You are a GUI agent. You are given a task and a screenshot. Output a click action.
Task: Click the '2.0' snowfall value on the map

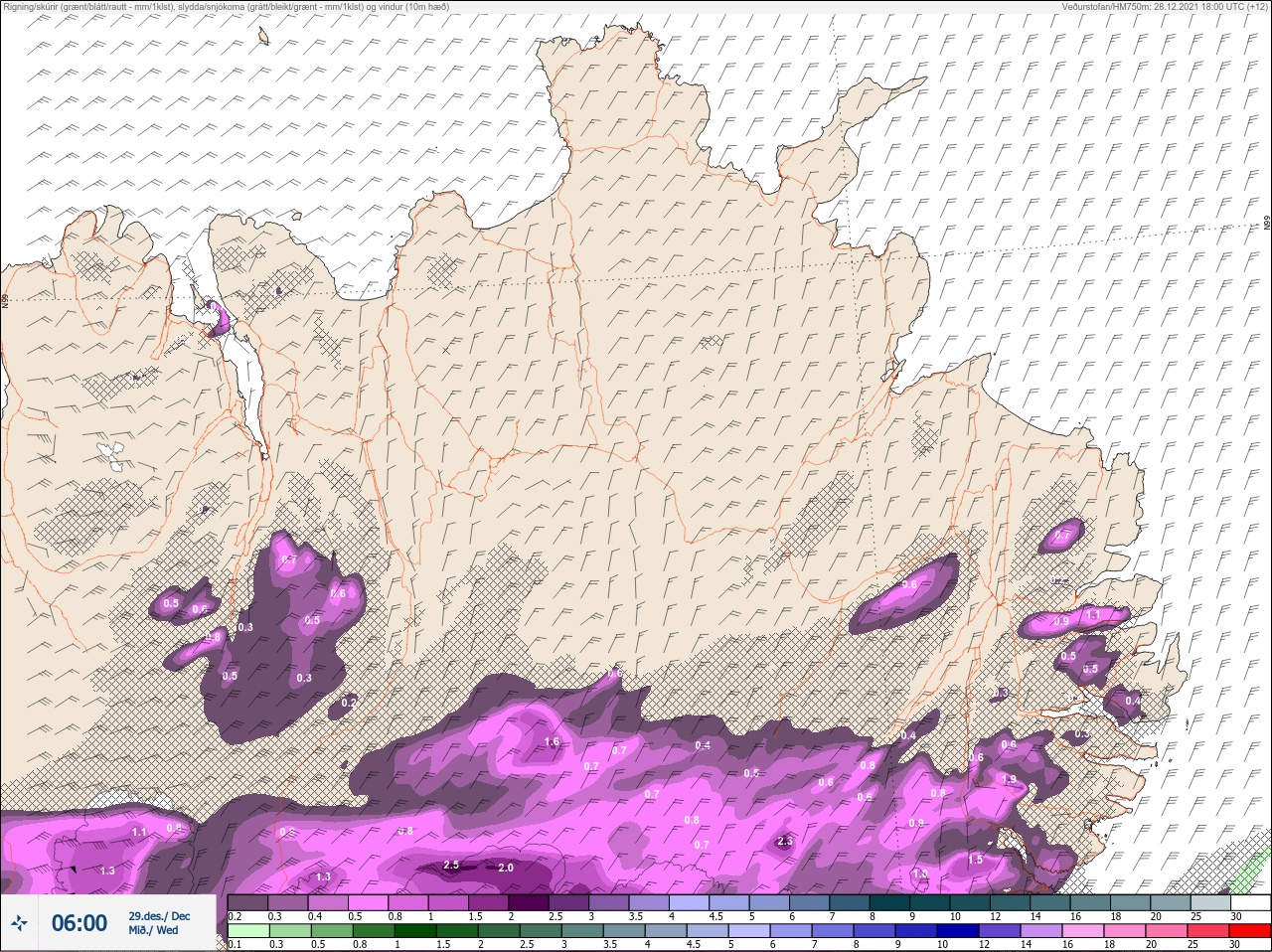point(505,868)
